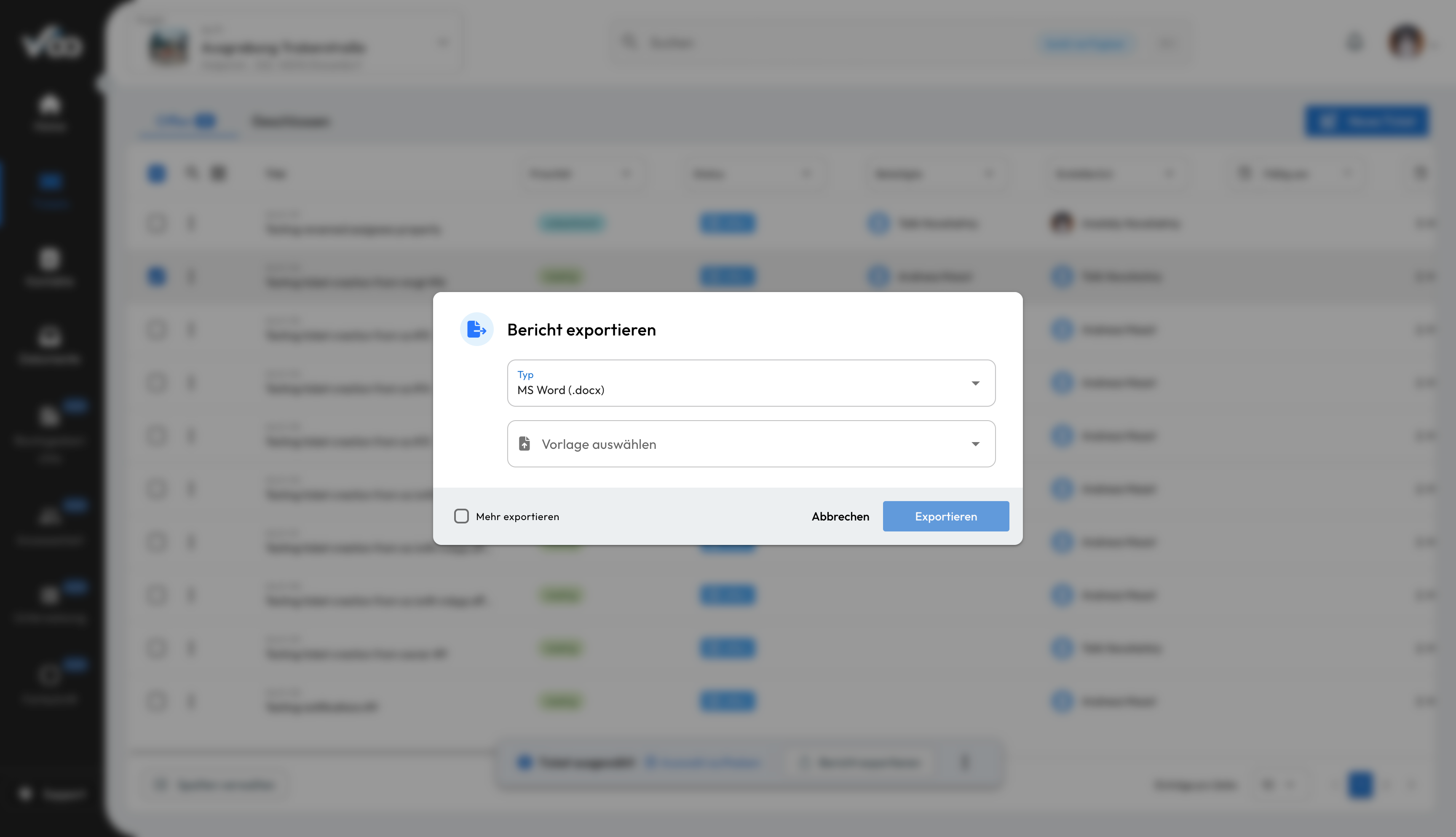Viewport: 1456px width, 837px height.
Task: Click the Abbrechen button
Action: [840, 516]
